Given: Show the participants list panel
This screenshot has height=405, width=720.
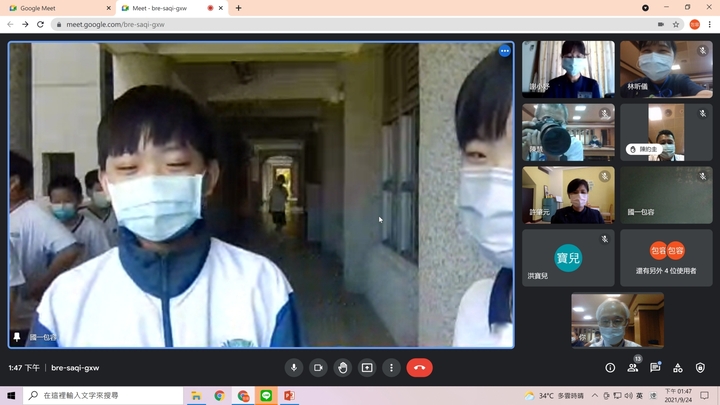Looking at the screenshot, I should tap(633, 368).
